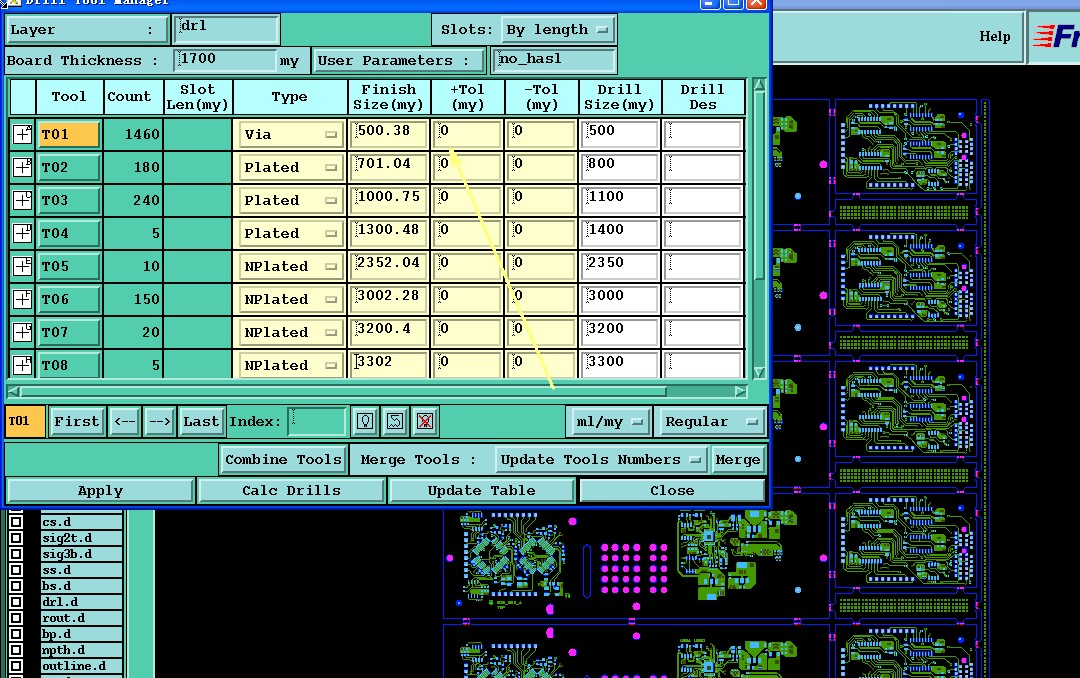Open T08 Type dropdown showing NPlated
The height and width of the screenshot is (678, 1080).
click(289, 365)
